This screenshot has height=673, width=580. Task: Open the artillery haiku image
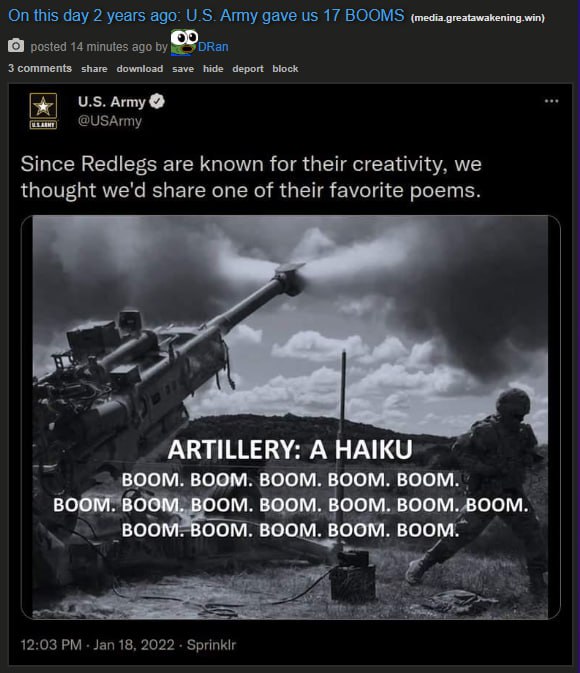pos(291,417)
